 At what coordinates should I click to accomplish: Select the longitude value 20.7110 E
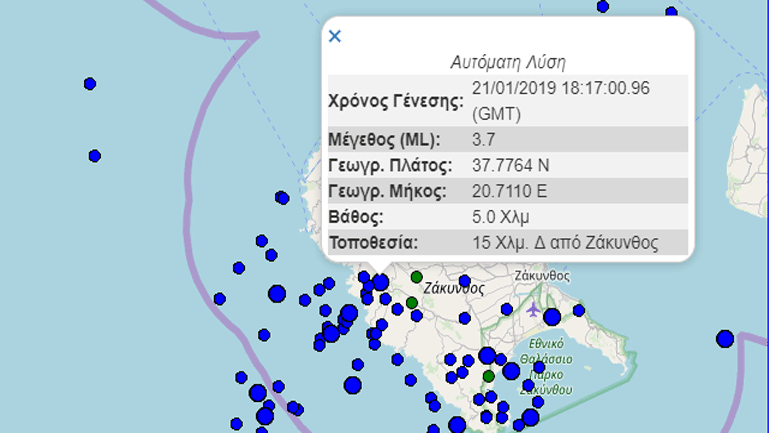click(x=509, y=191)
